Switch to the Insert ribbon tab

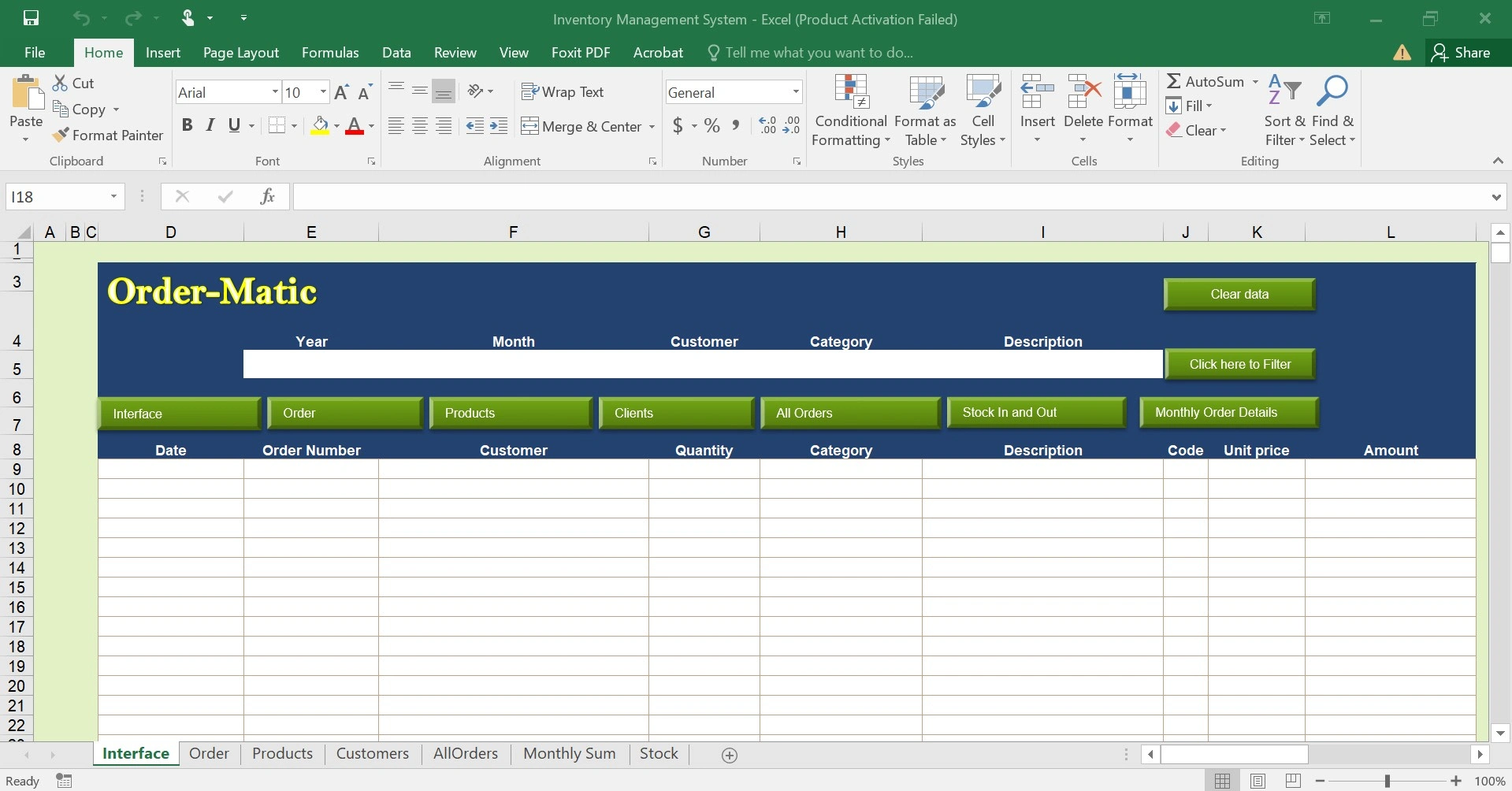(163, 52)
